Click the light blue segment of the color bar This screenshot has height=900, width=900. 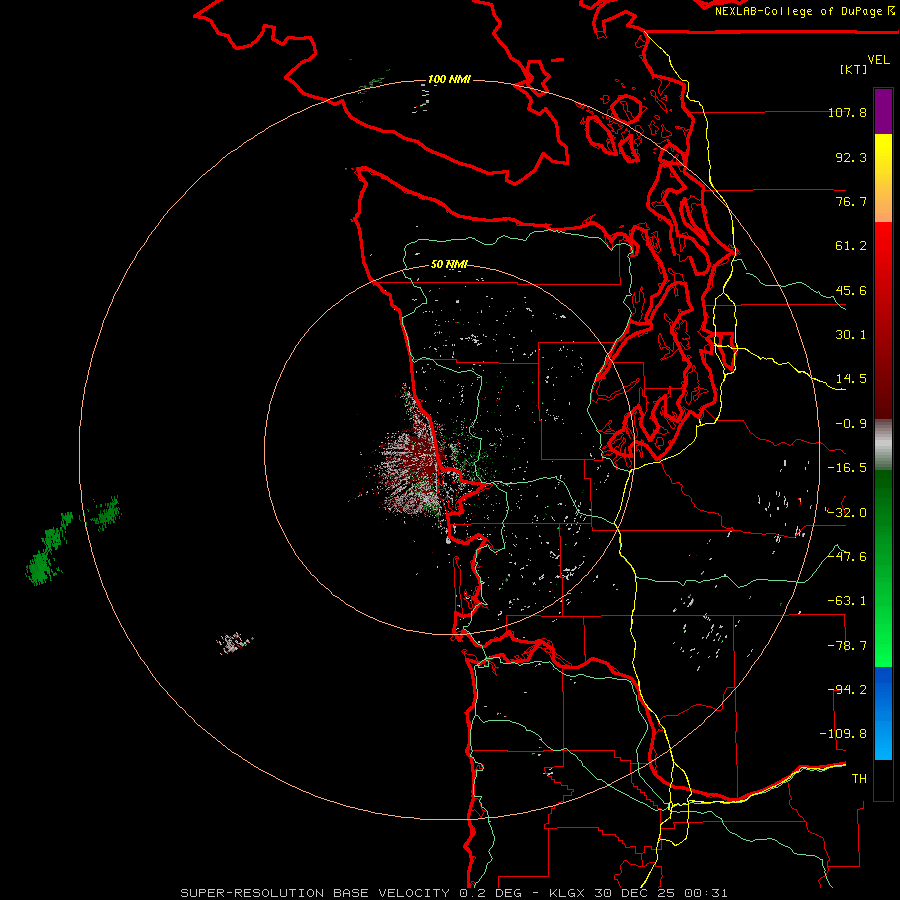click(883, 713)
